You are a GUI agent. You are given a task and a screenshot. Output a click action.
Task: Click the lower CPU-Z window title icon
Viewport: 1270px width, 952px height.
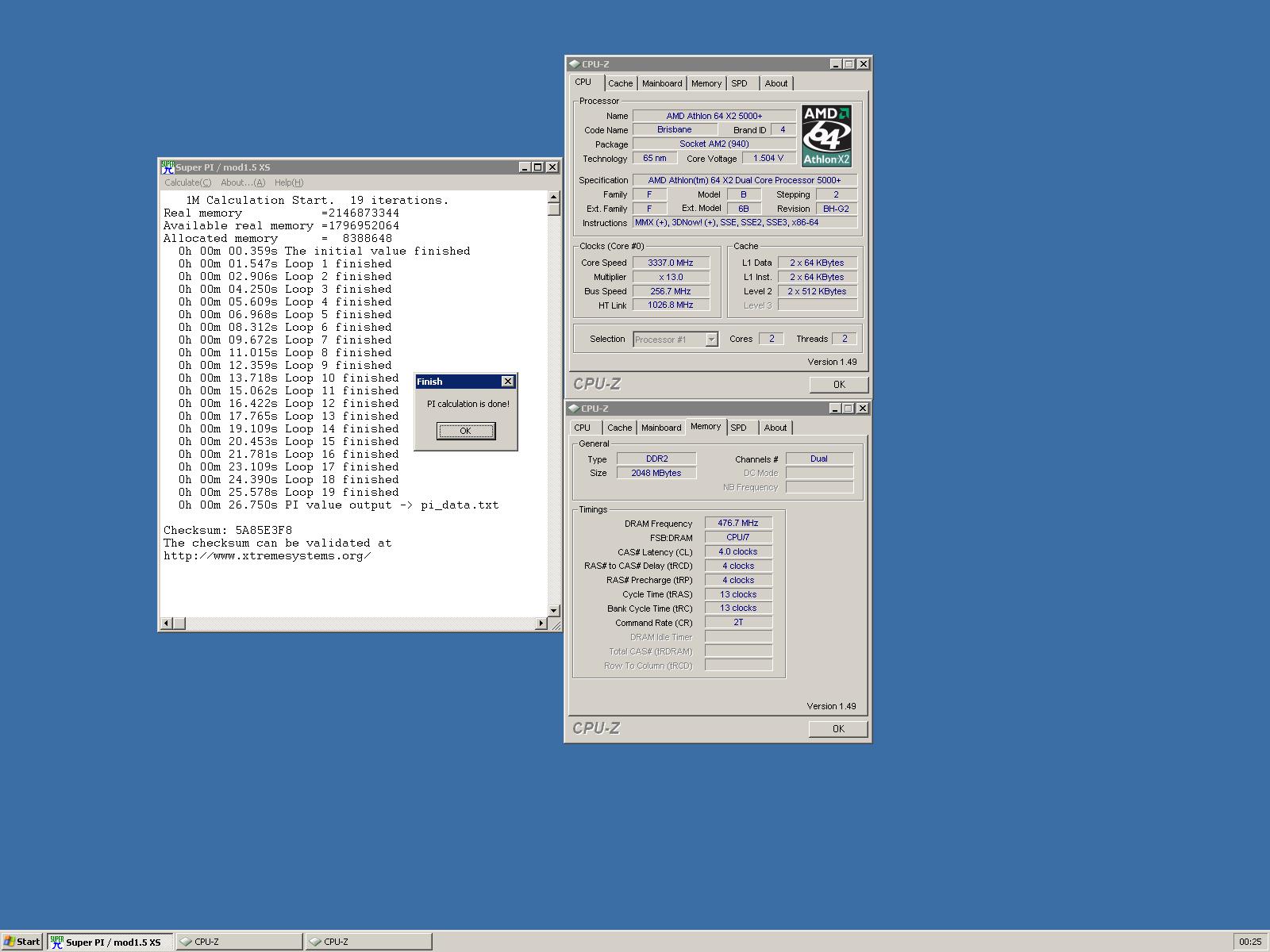coord(574,409)
